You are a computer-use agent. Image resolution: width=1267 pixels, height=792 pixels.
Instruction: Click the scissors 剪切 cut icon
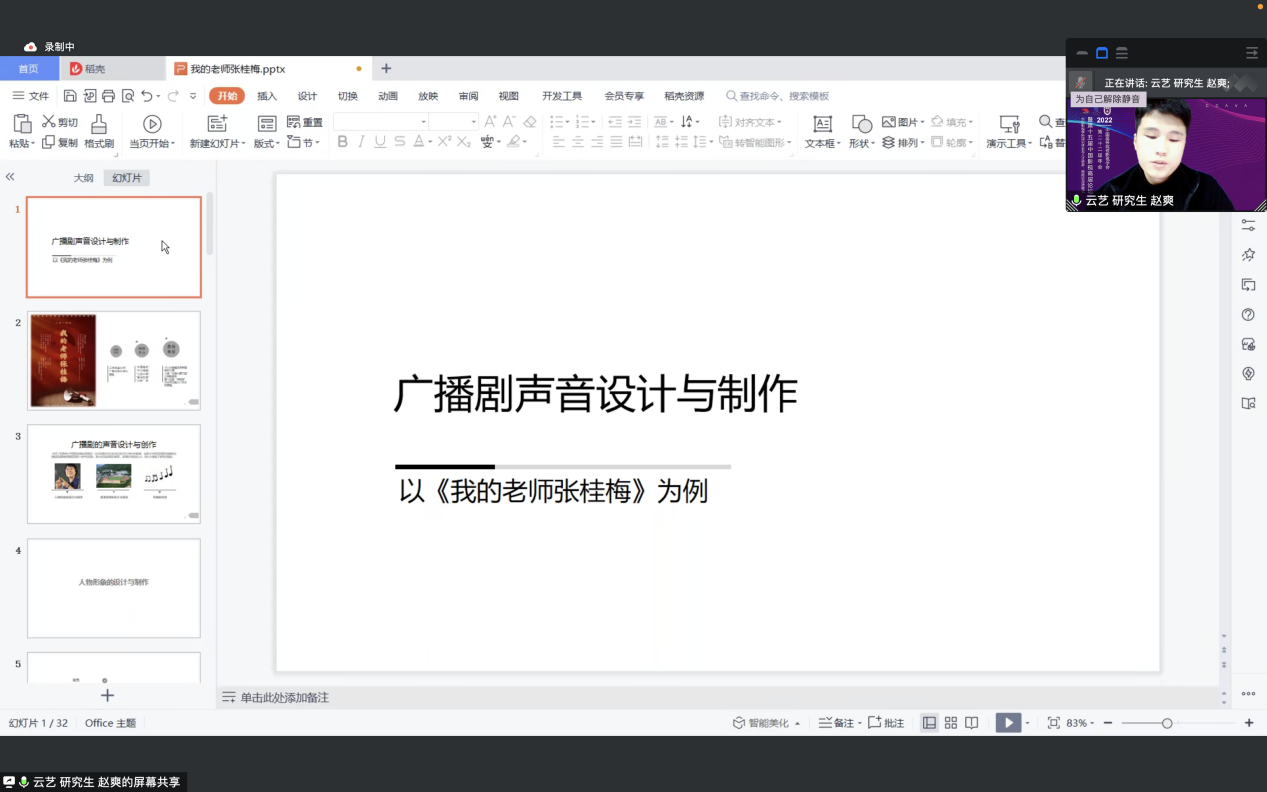(48, 122)
